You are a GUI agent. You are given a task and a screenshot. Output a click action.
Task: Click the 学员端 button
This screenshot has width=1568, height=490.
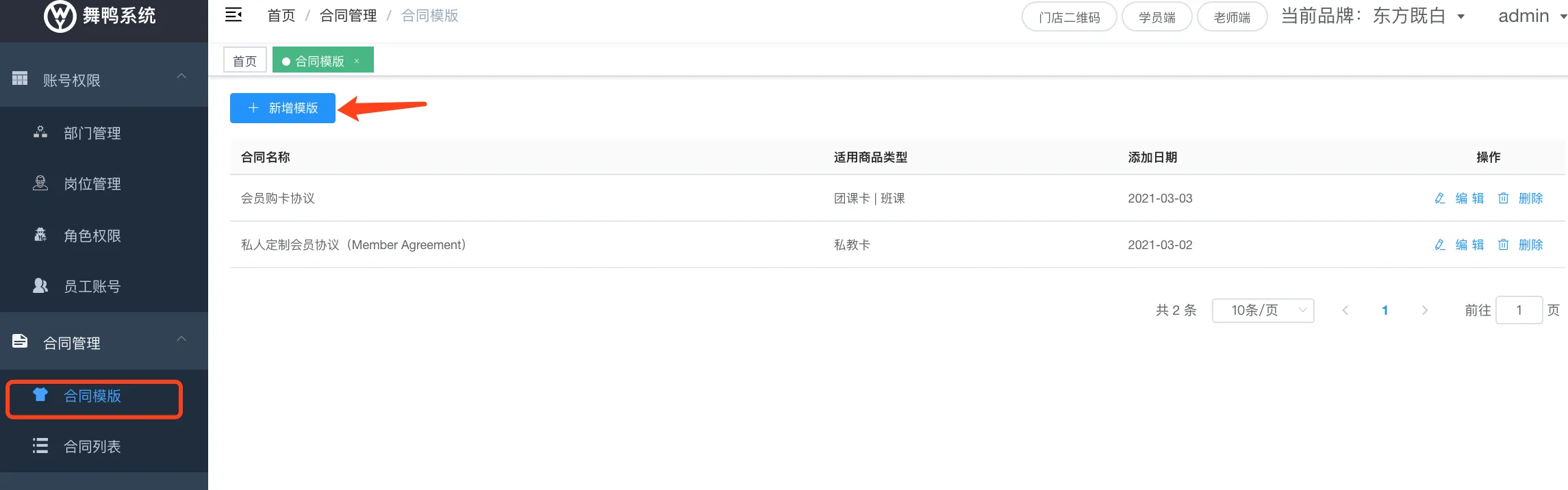coord(1156,17)
